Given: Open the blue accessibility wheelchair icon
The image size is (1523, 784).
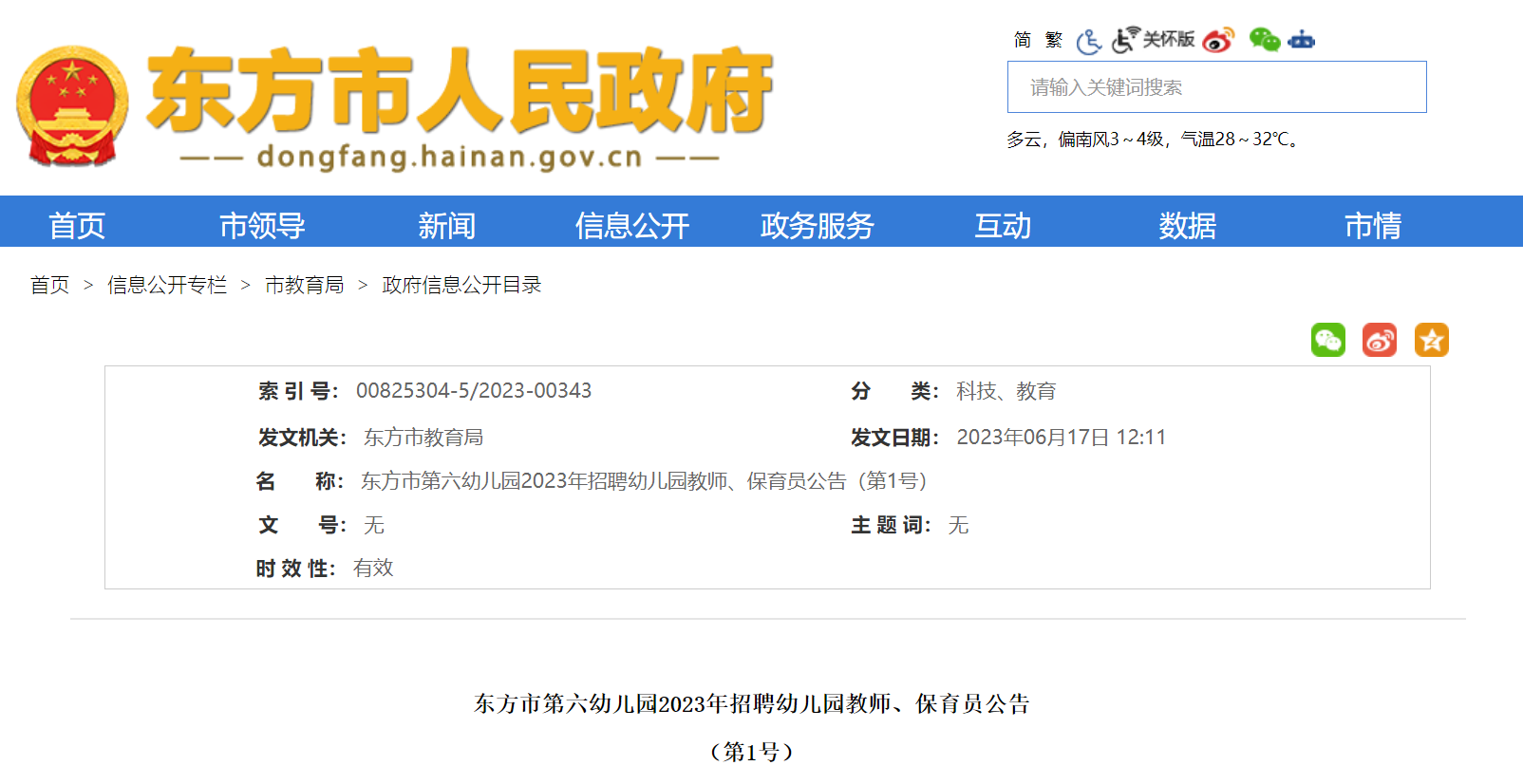Looking at the screenshot, I should coord(1089,41).
